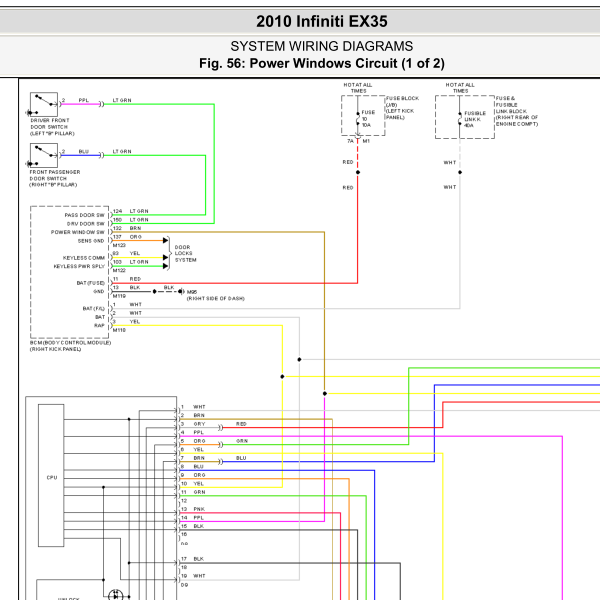Click the driver front door switch symbol
The image size is (600, 600).
pos(44,104)
